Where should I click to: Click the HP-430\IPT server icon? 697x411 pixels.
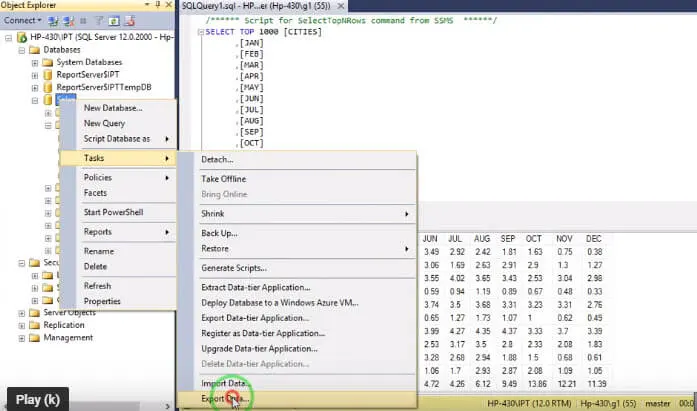pos(22,37)
